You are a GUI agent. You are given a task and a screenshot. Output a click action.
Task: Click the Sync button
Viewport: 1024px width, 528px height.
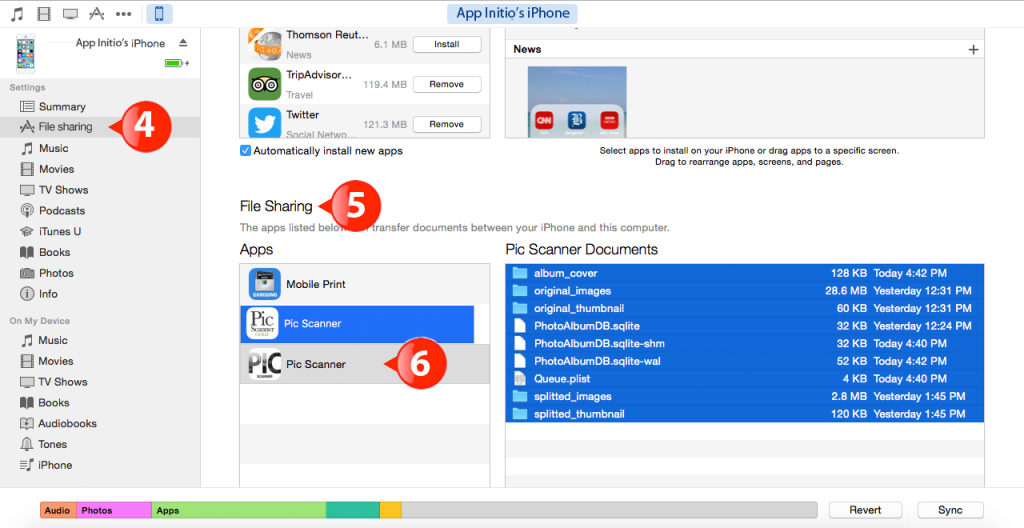[x=950, y=510]
